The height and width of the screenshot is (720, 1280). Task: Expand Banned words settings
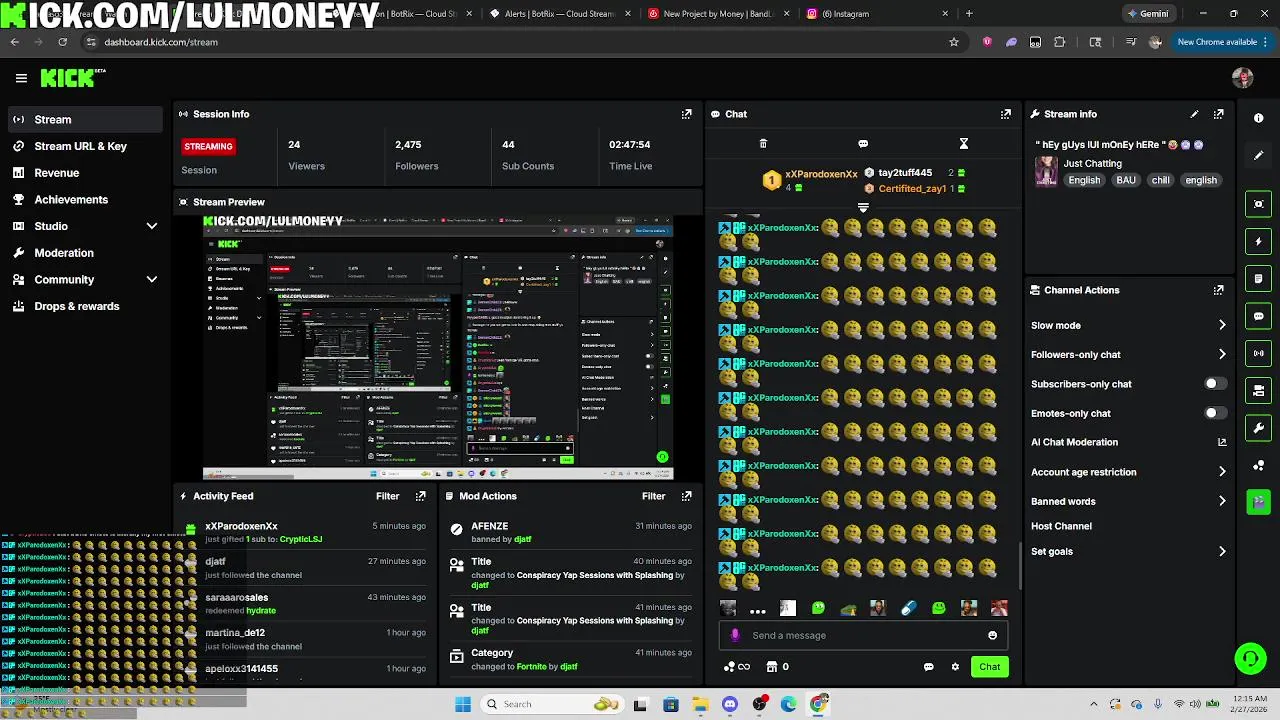[x=1221, y=501]
